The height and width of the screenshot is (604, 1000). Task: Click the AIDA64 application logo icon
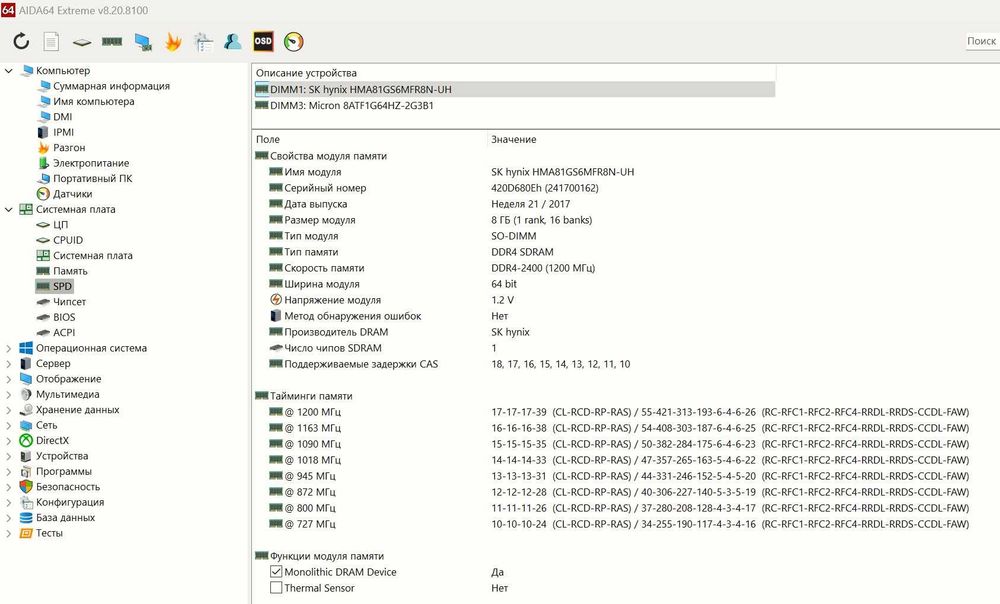[x=8, y=10]
